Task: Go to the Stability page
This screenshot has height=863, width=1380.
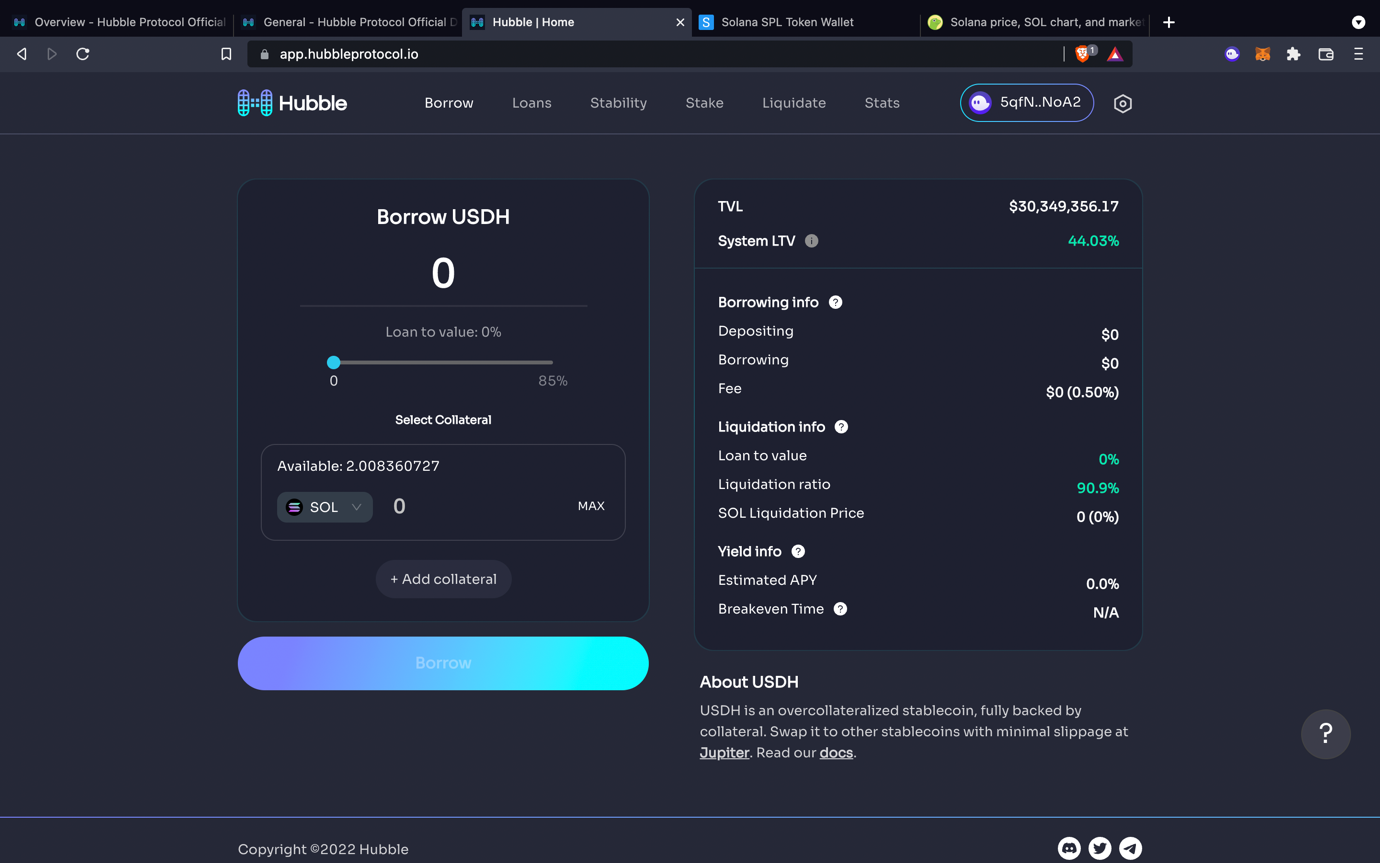Action: 618,103
